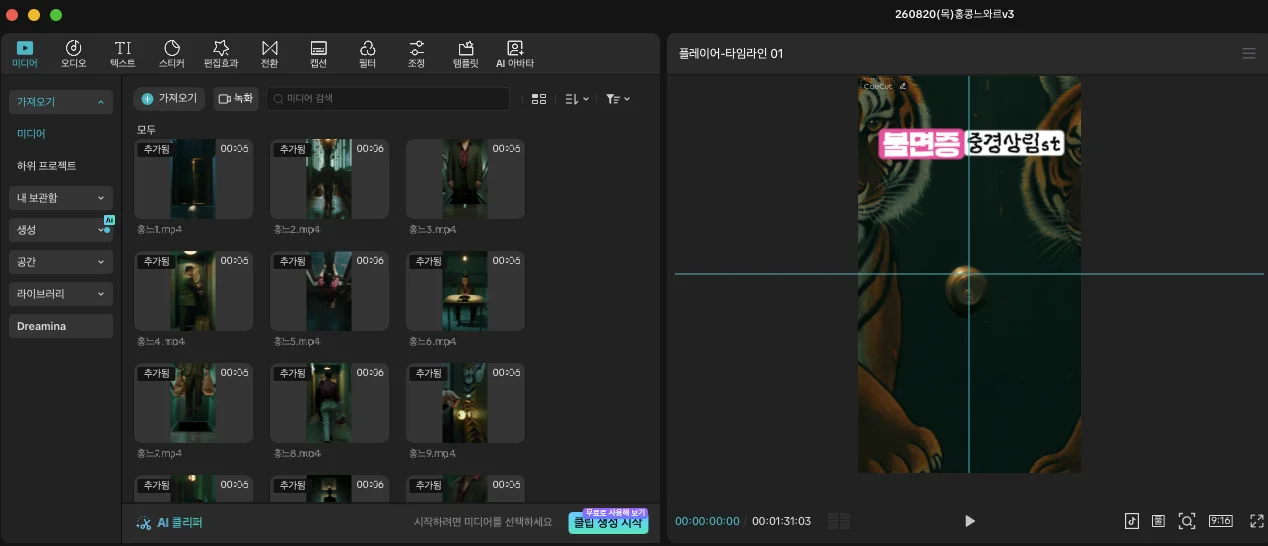Select the 전환 transitions tab
The width and height of the screenshot is (1268, 546).
tap(269, 54)
